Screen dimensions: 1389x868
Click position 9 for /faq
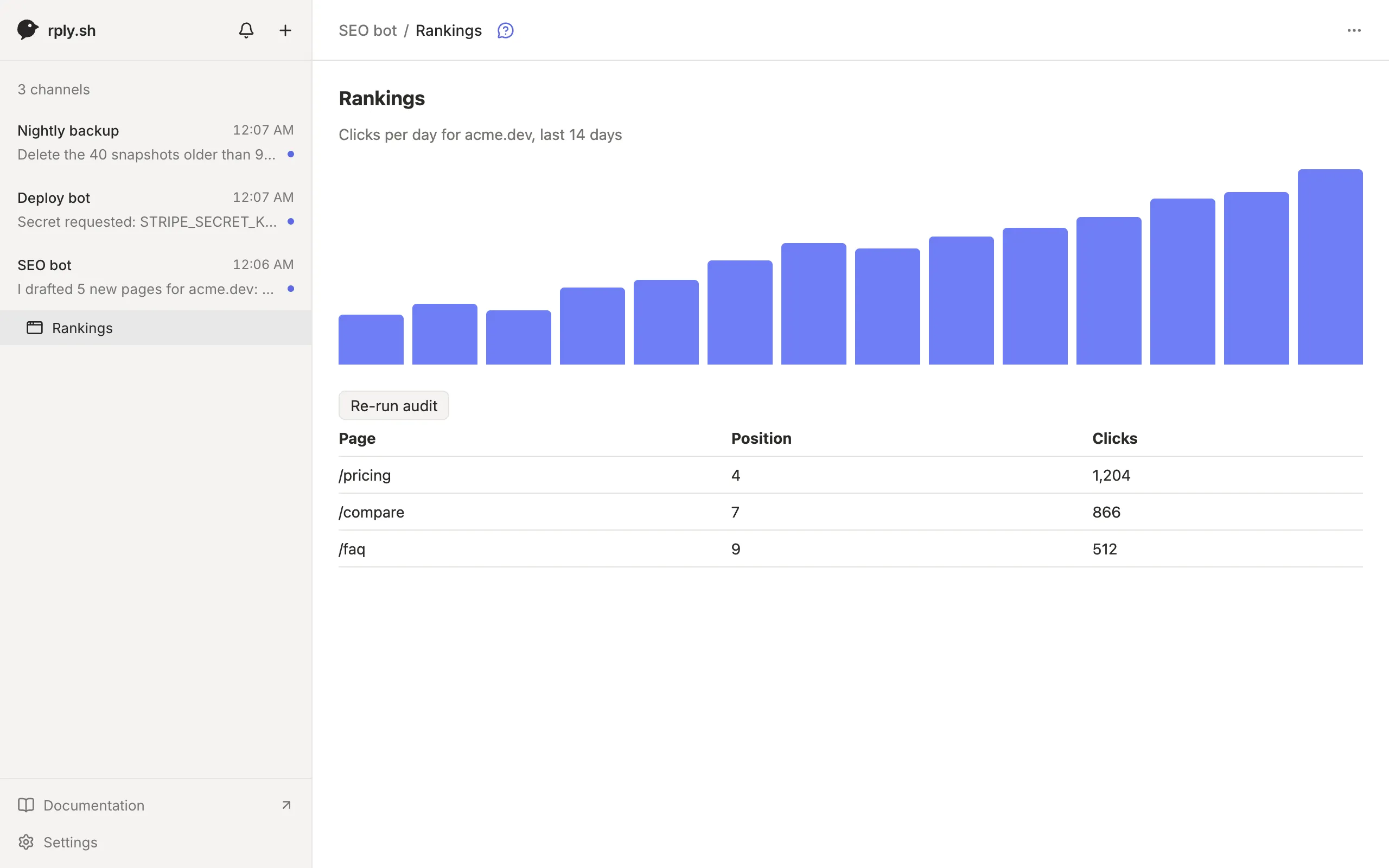[736, 549]
